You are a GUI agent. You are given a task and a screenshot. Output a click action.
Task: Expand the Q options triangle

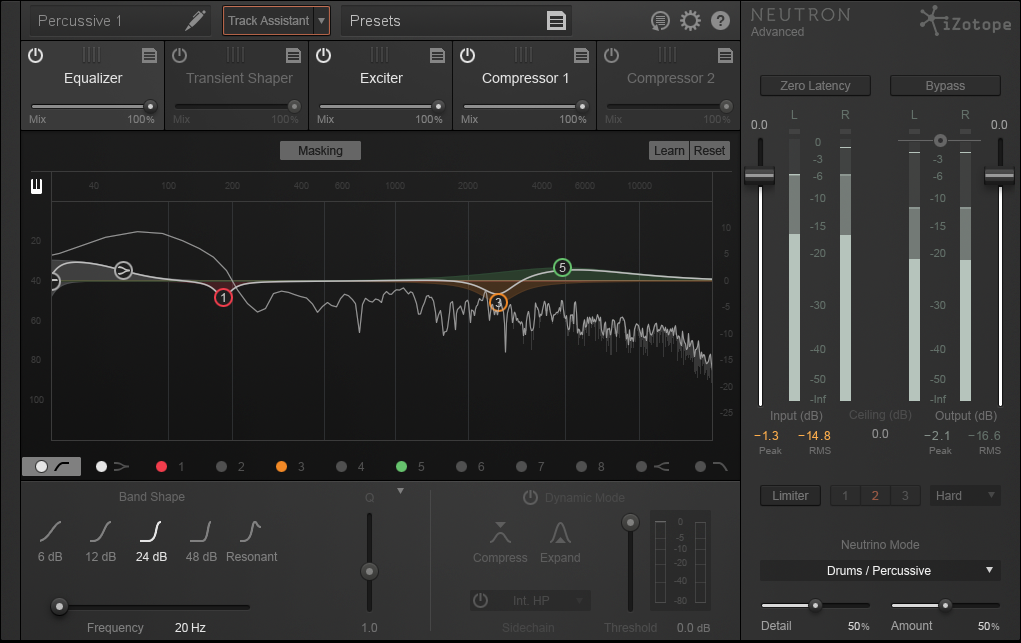[400, 491]
